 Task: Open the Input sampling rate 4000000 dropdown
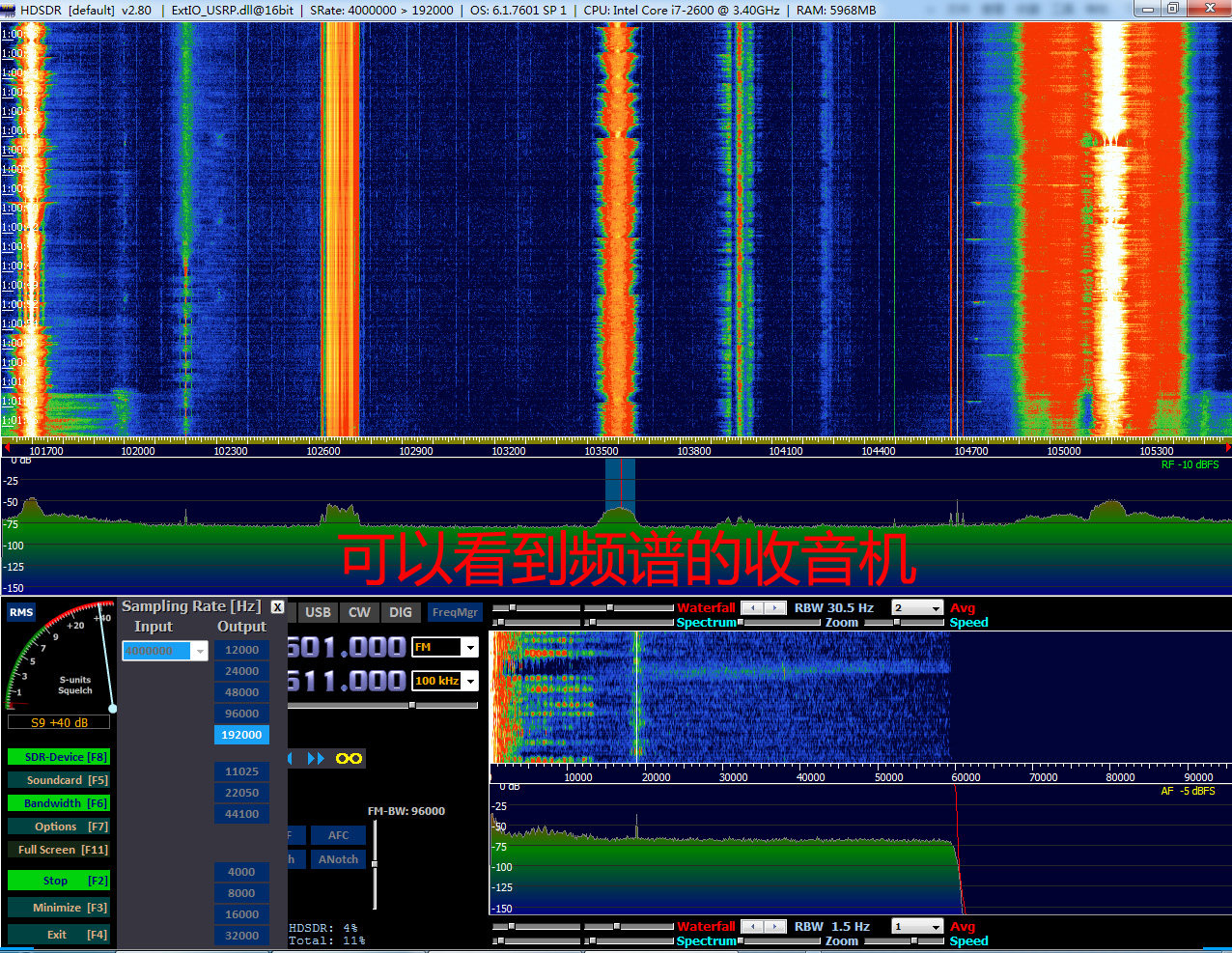tap(165, 651)
